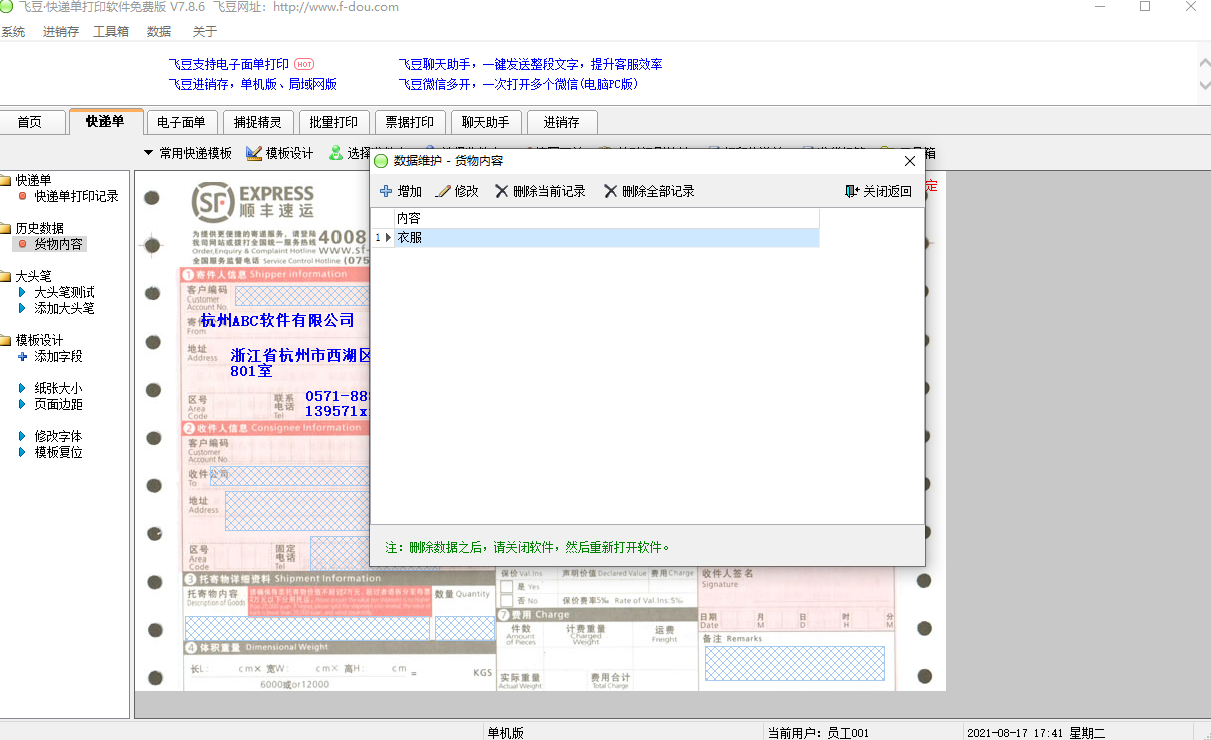
Task: Click the blue arrow icon beside 页面边距
Action: [23, 404]
